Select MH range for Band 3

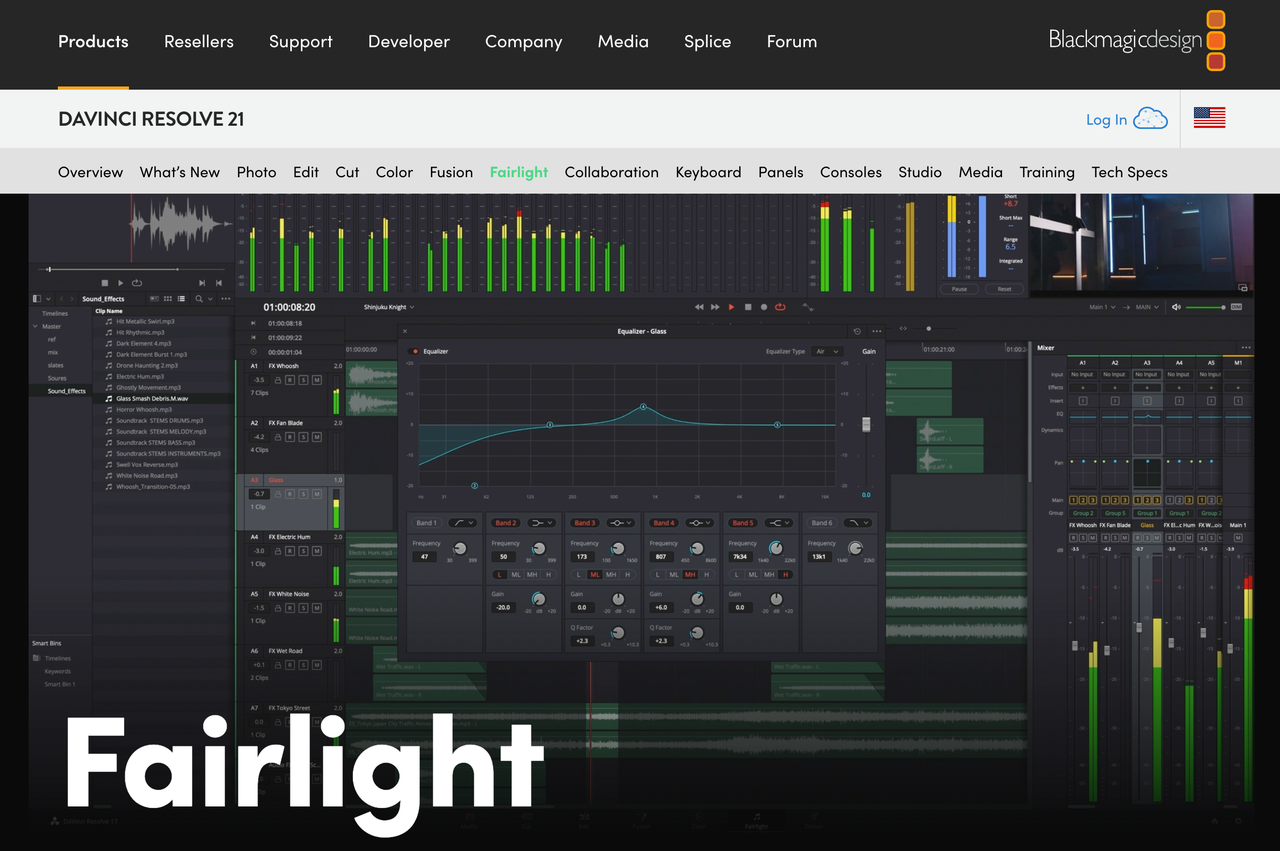coord(611,574)
